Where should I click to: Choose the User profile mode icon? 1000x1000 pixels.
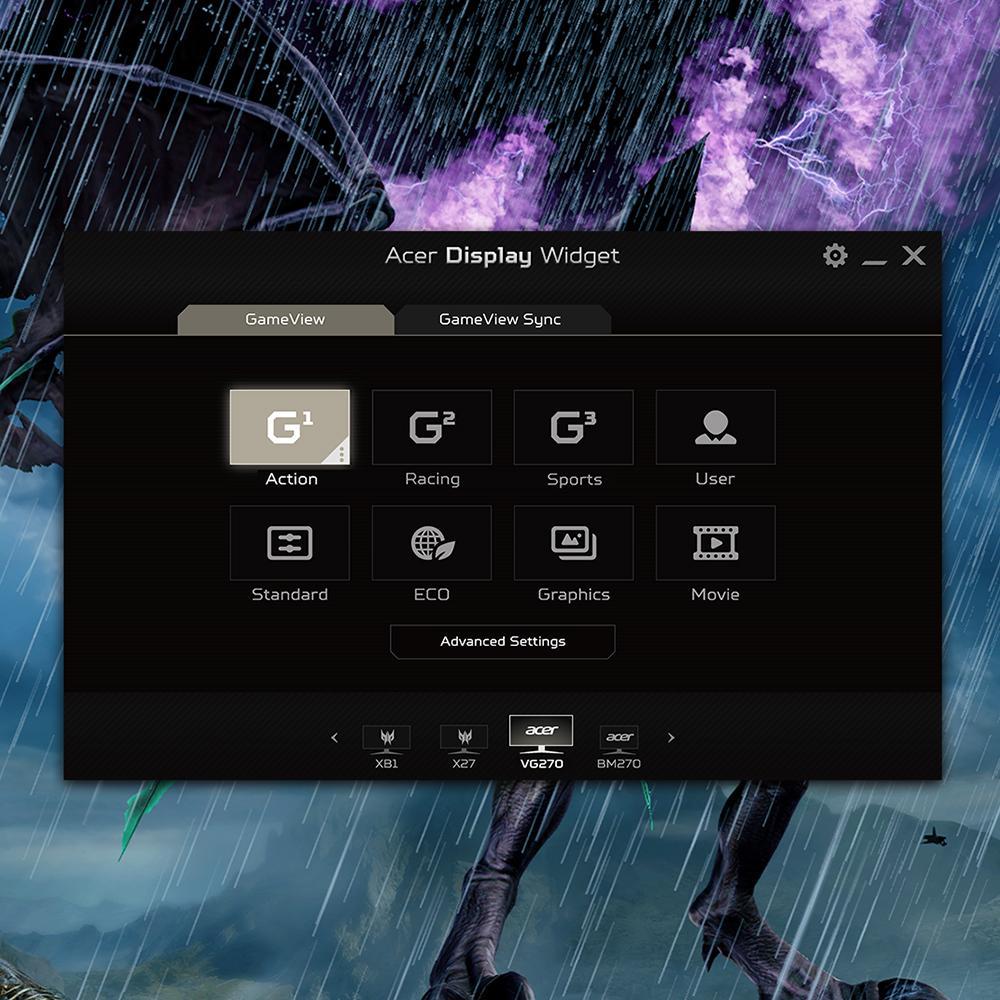click(x=715, y=427)
